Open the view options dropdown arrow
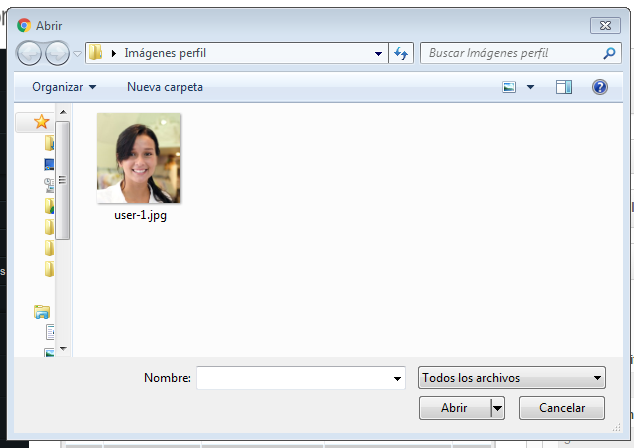This screenshot has width=634, height=448. 530,87
